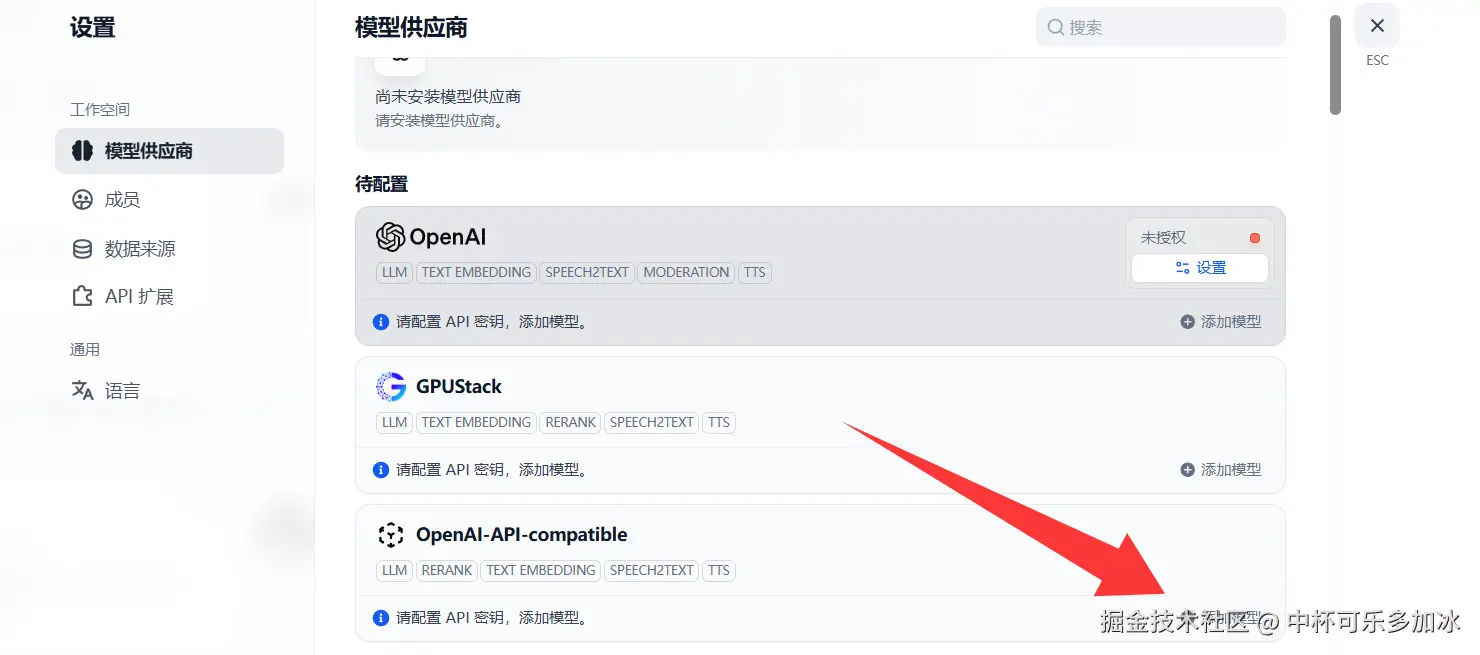Click the OpenAI logo icon
The height and width of the screenshot is (655, 1480).
point(390,237)
